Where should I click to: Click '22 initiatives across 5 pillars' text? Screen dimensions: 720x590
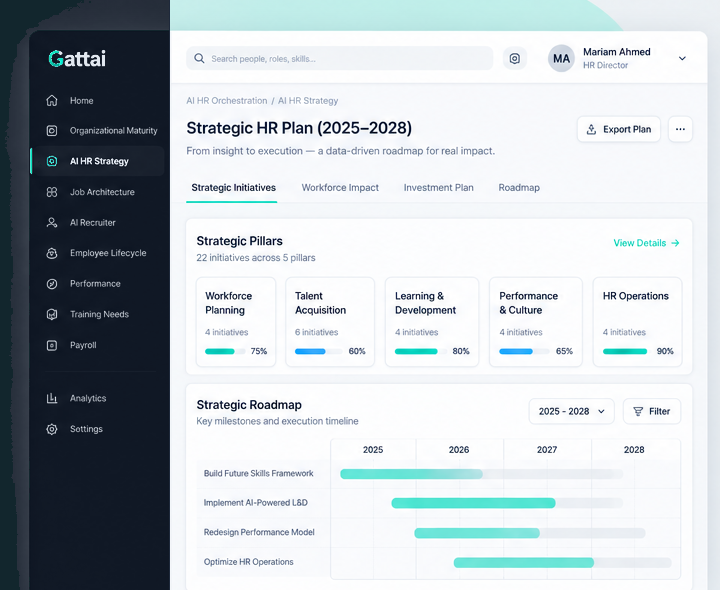[x=256, y=258]
